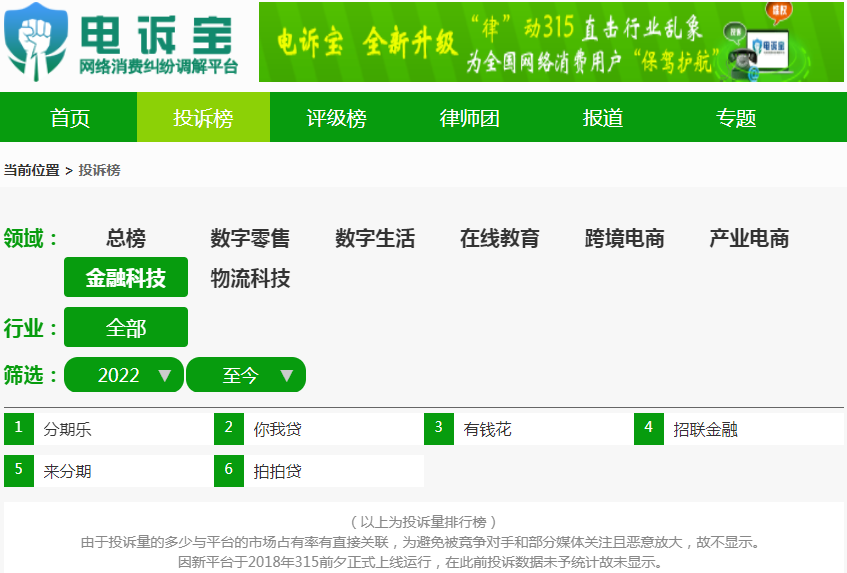This screenshot has height=573, width=847.
Task: Open ranked entry 来分期
Action: (67, 471)
